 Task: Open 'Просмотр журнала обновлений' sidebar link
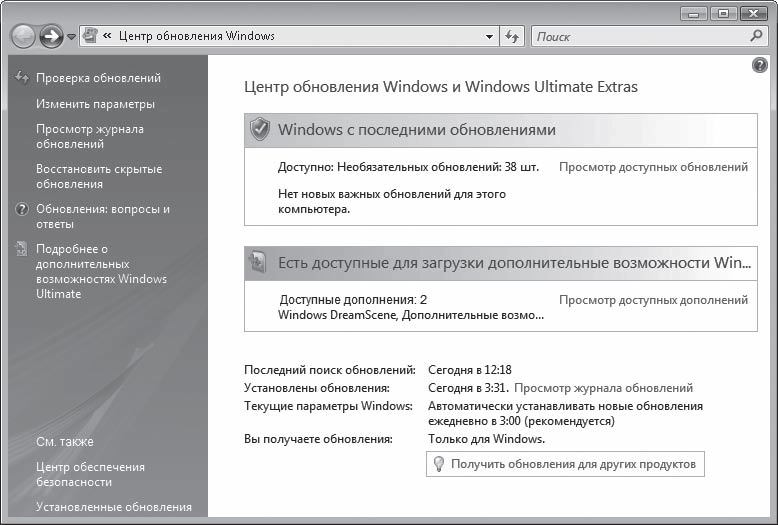point(90,136)
